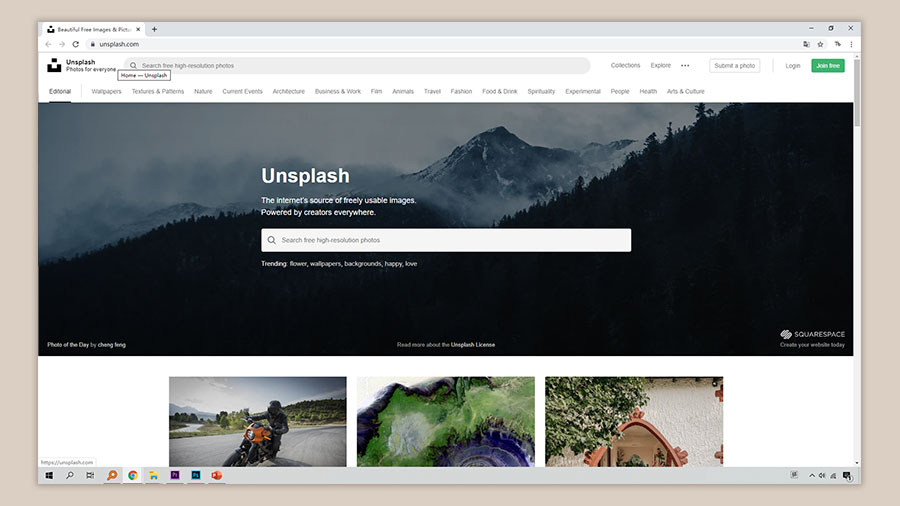900x506 pixels.
Task: Close the Beautiful Free Images tab
Action: tap(138, 29)
